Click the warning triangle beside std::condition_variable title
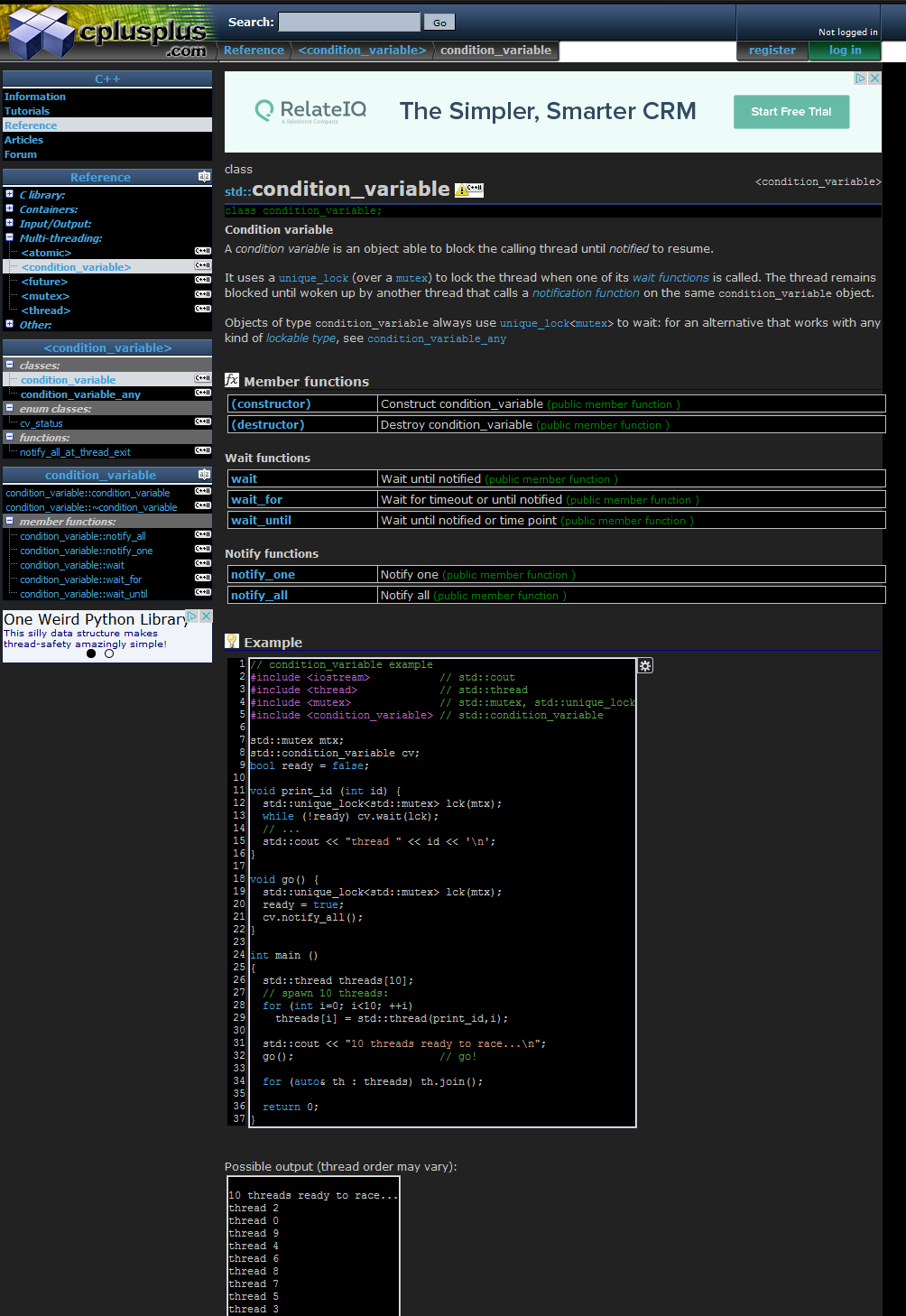Image resolution: width=906 pixels, height=1316 pixels. [462, 190]
